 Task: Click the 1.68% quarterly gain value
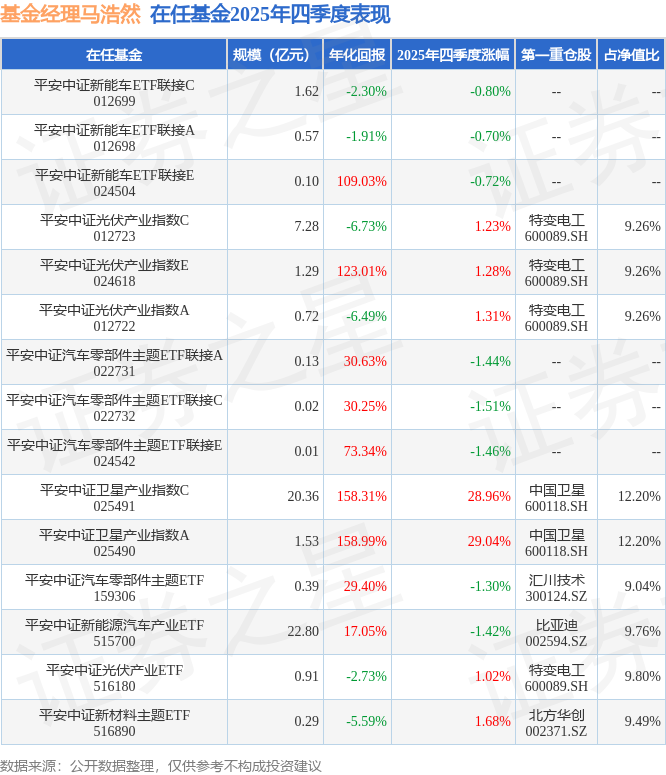pos(493,721)
